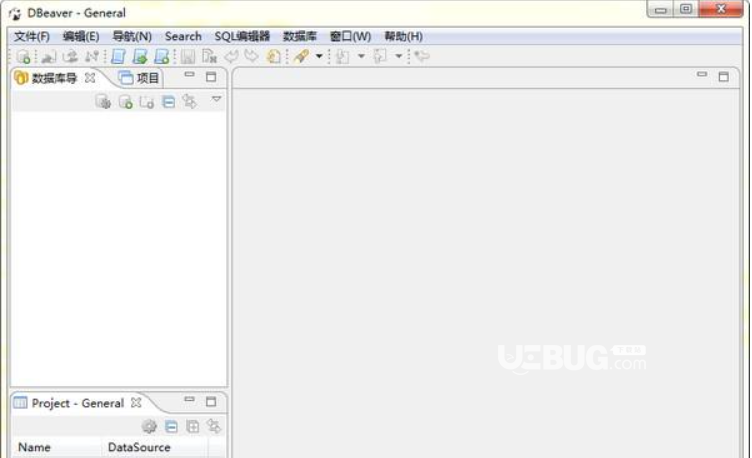Click navigator's New Connection green plus icon

(x=126, y=102)
